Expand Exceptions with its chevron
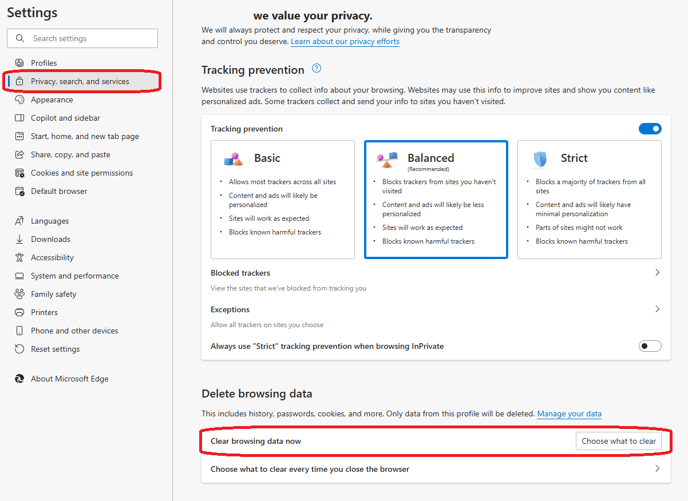 click(657, 309)
